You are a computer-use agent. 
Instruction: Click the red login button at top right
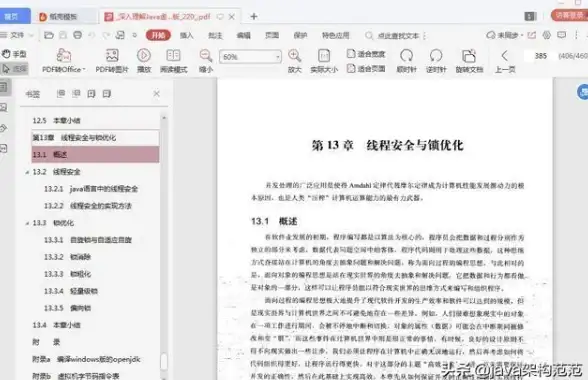click(x=569, y=15)
